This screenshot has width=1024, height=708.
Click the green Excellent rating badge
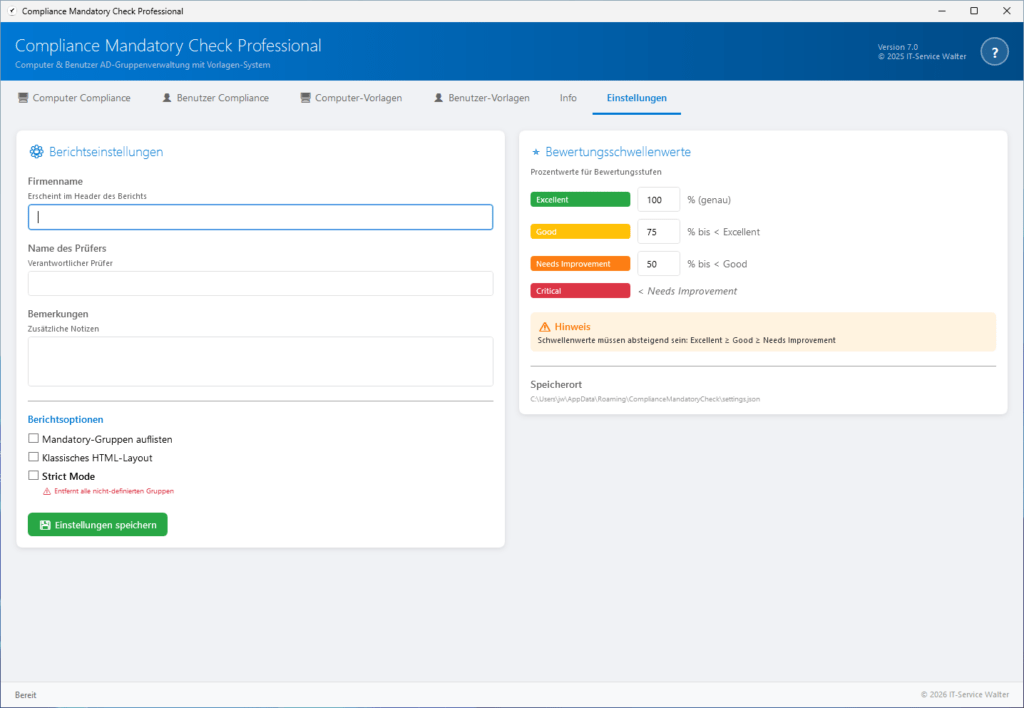(580, 199)
